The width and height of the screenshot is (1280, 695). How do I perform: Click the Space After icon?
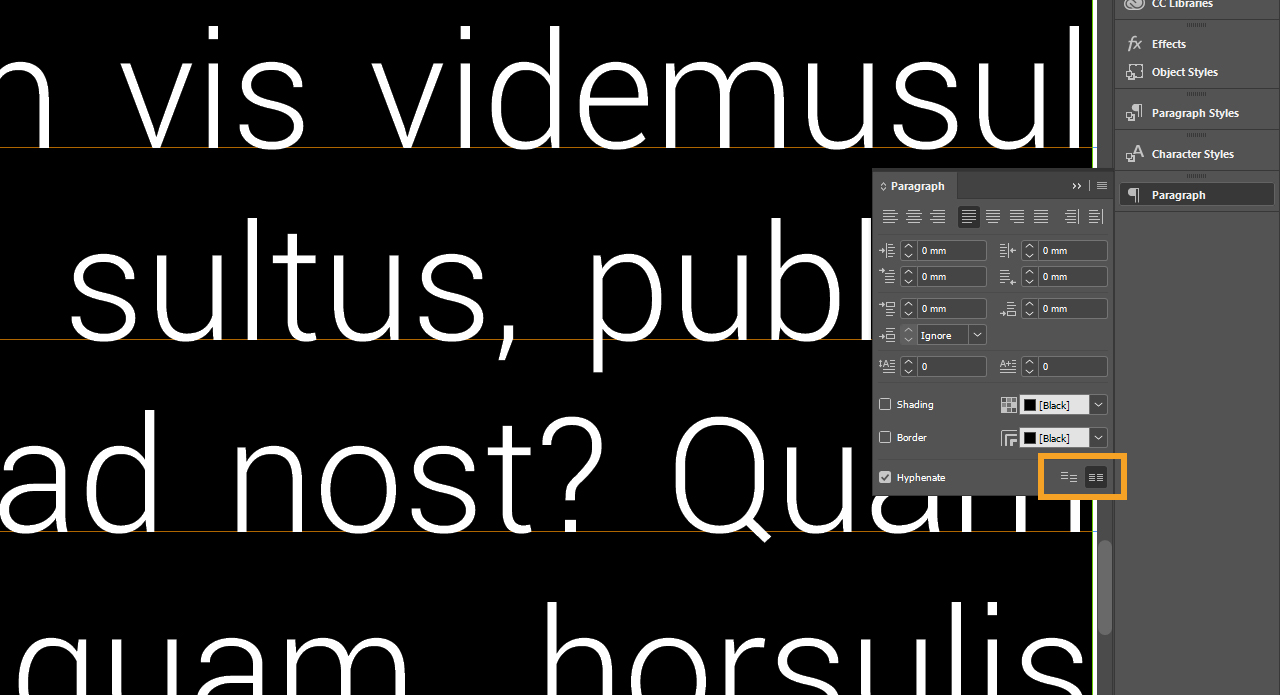1008,308
